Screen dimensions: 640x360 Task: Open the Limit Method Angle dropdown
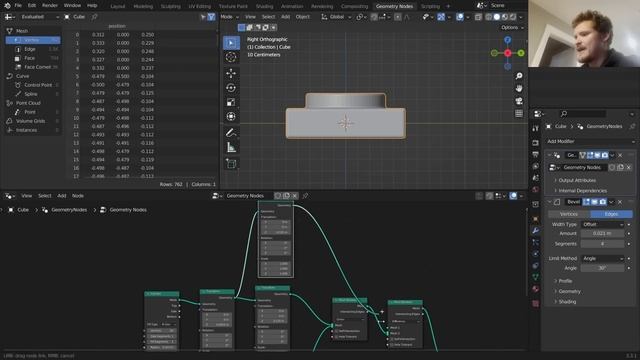[602, 258]
